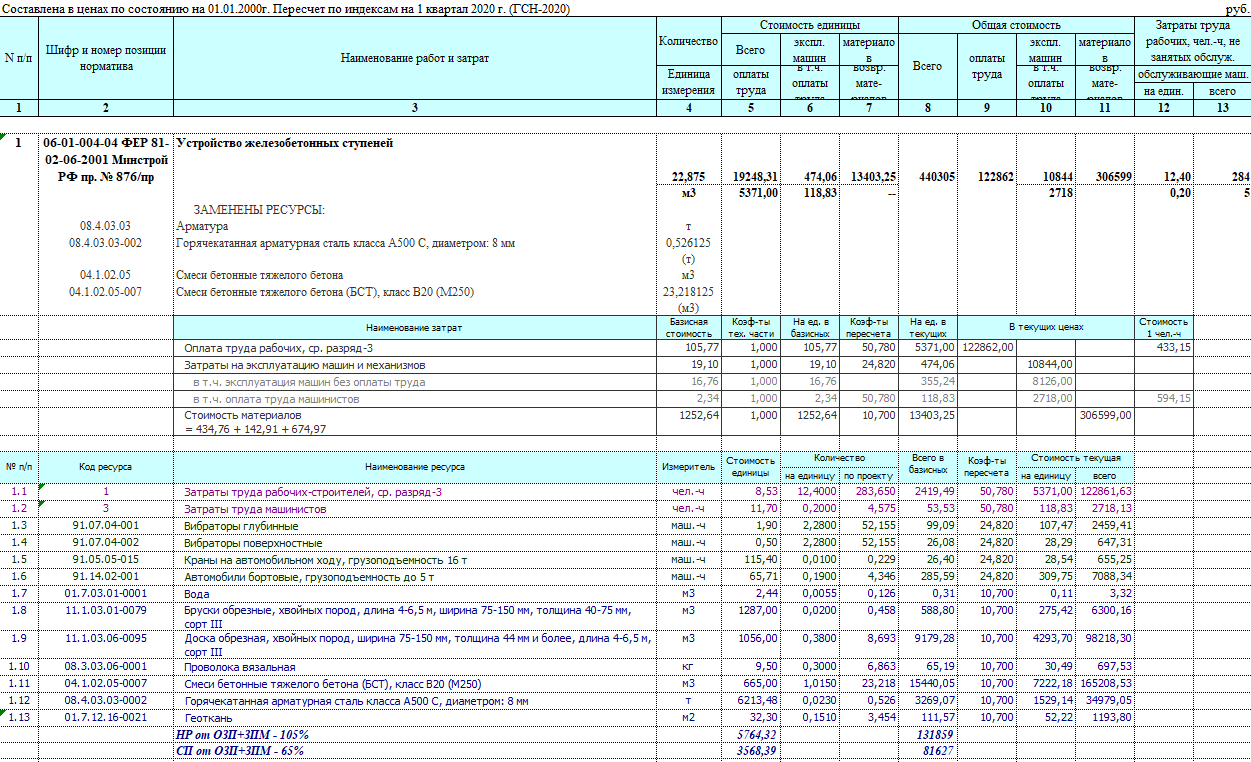Select the 'СП от ОЗП+ЗПМ - 65%' line
The width and height of the screenshot is (1251, 762).
pos(240,750)
